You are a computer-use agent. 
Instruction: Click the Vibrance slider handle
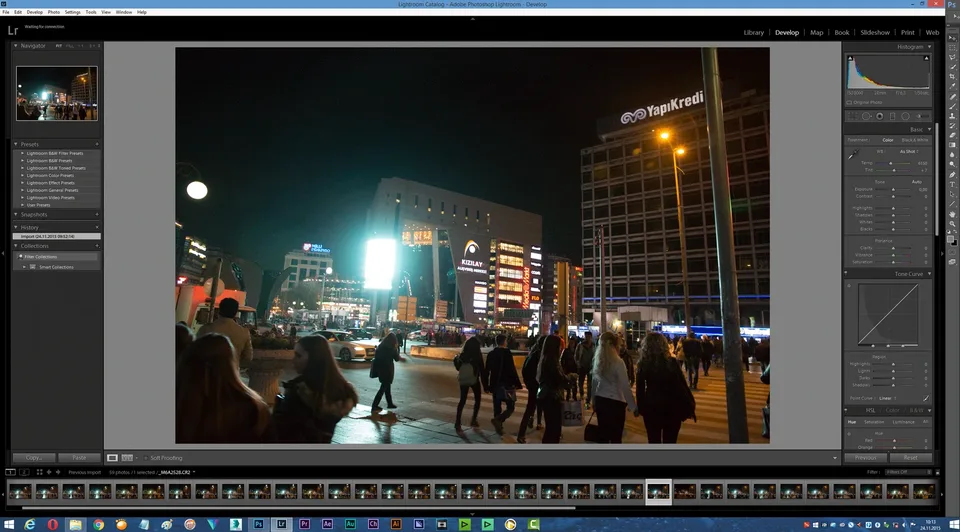tap(893, 255)
